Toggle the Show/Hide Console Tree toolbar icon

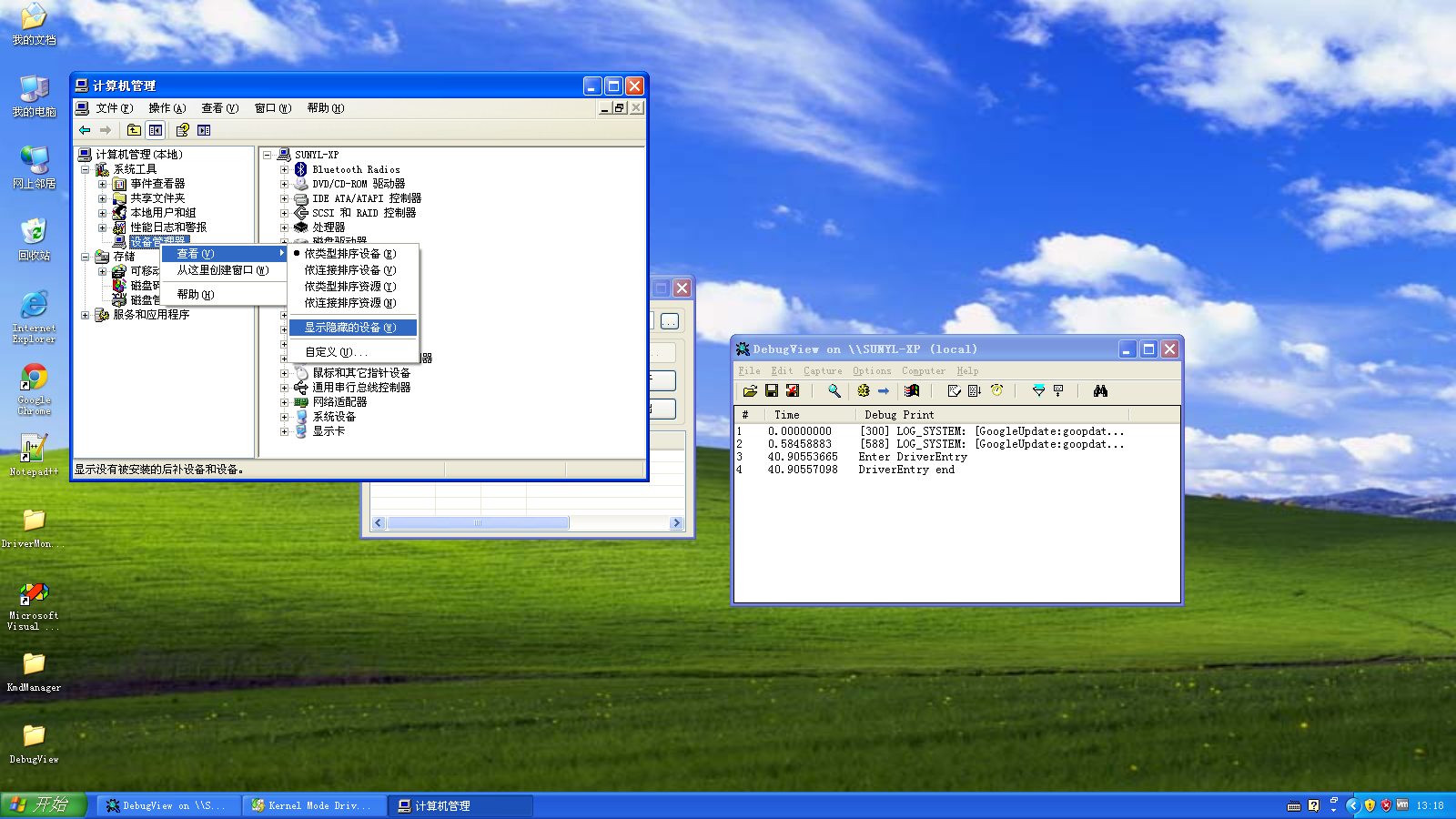pos(156,130)
